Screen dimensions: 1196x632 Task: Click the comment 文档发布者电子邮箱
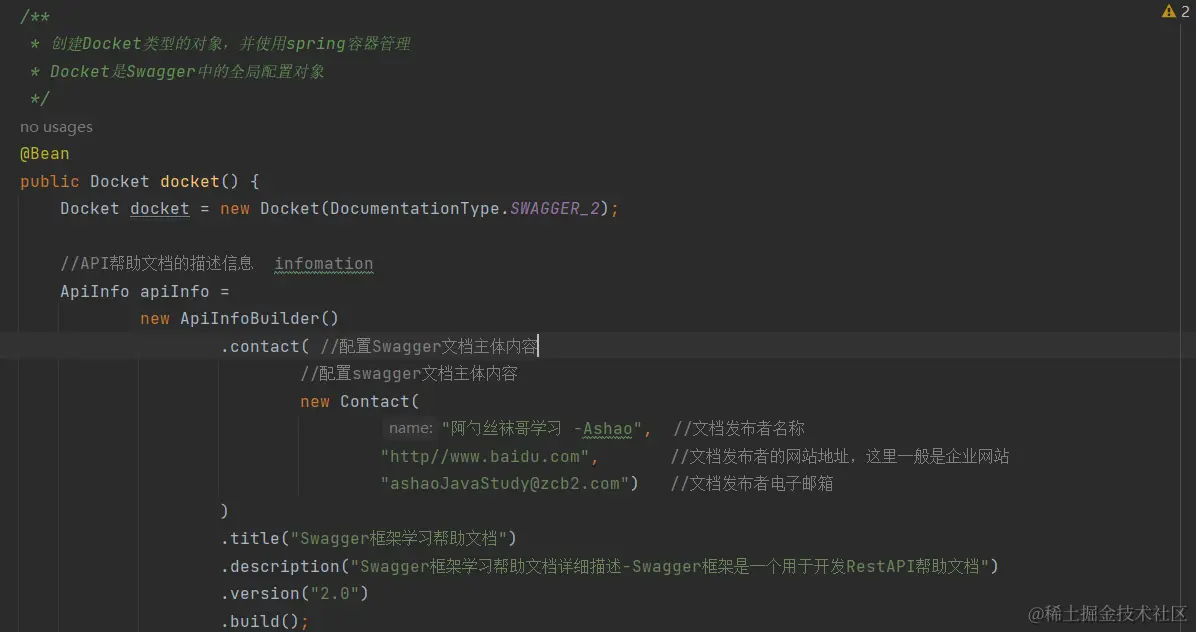(x=751, y=483)
